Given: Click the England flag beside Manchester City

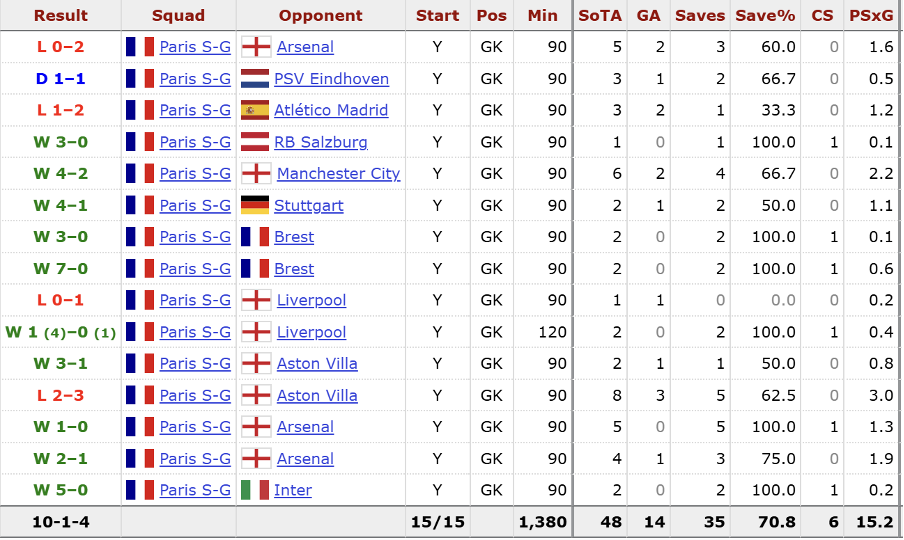Looking at the screenshot, I should 256,174.
